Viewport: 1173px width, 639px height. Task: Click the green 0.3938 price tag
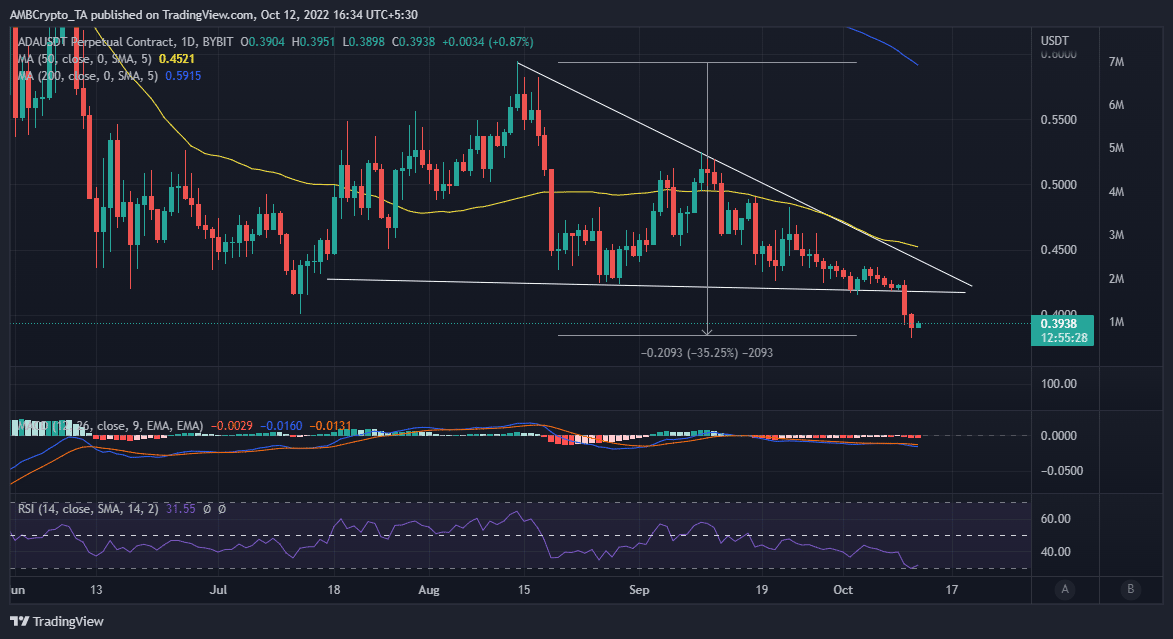tap(1062, 323)
